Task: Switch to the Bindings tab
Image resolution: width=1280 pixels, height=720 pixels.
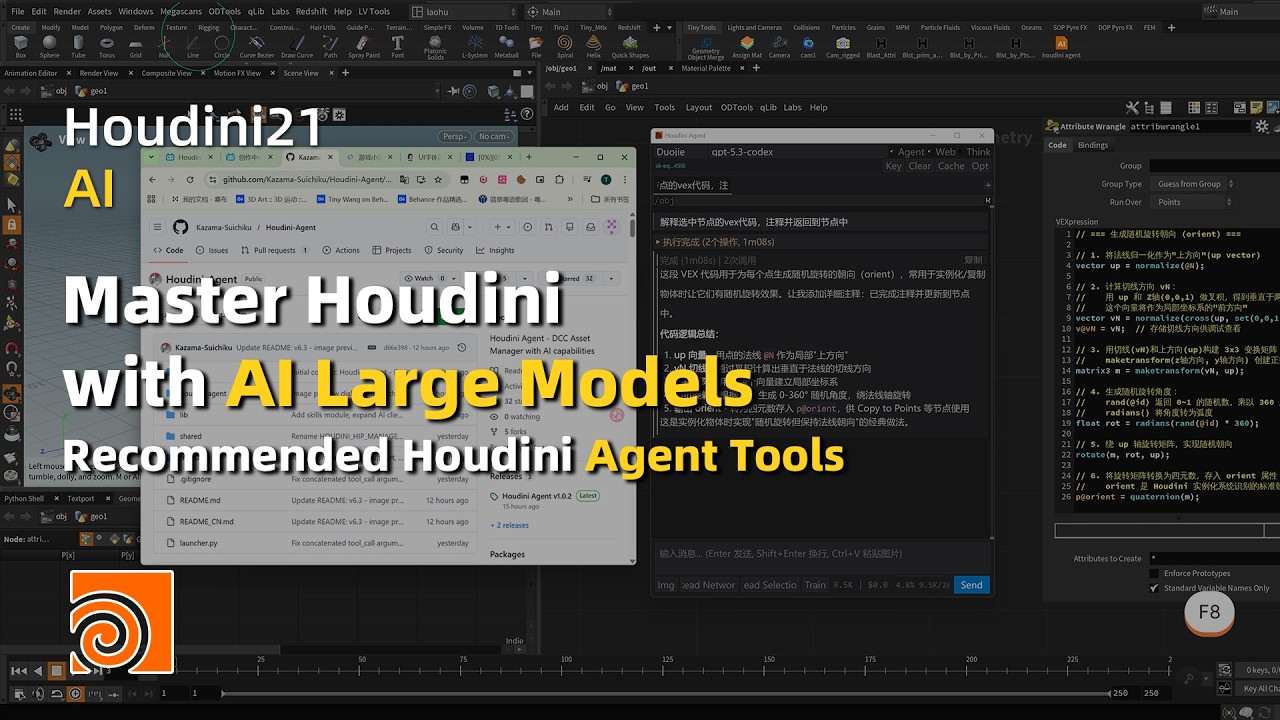Action: 1092,145
